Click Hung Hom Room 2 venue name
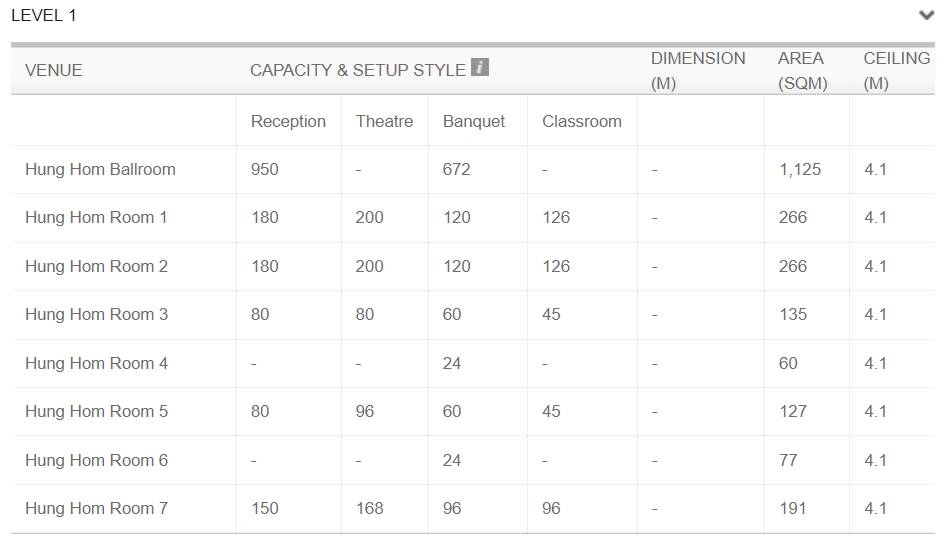 click(x=96, y=266)
